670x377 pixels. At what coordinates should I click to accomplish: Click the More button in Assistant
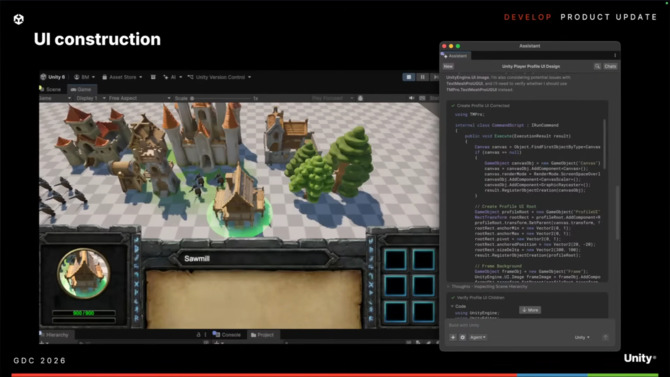point(530,310)
